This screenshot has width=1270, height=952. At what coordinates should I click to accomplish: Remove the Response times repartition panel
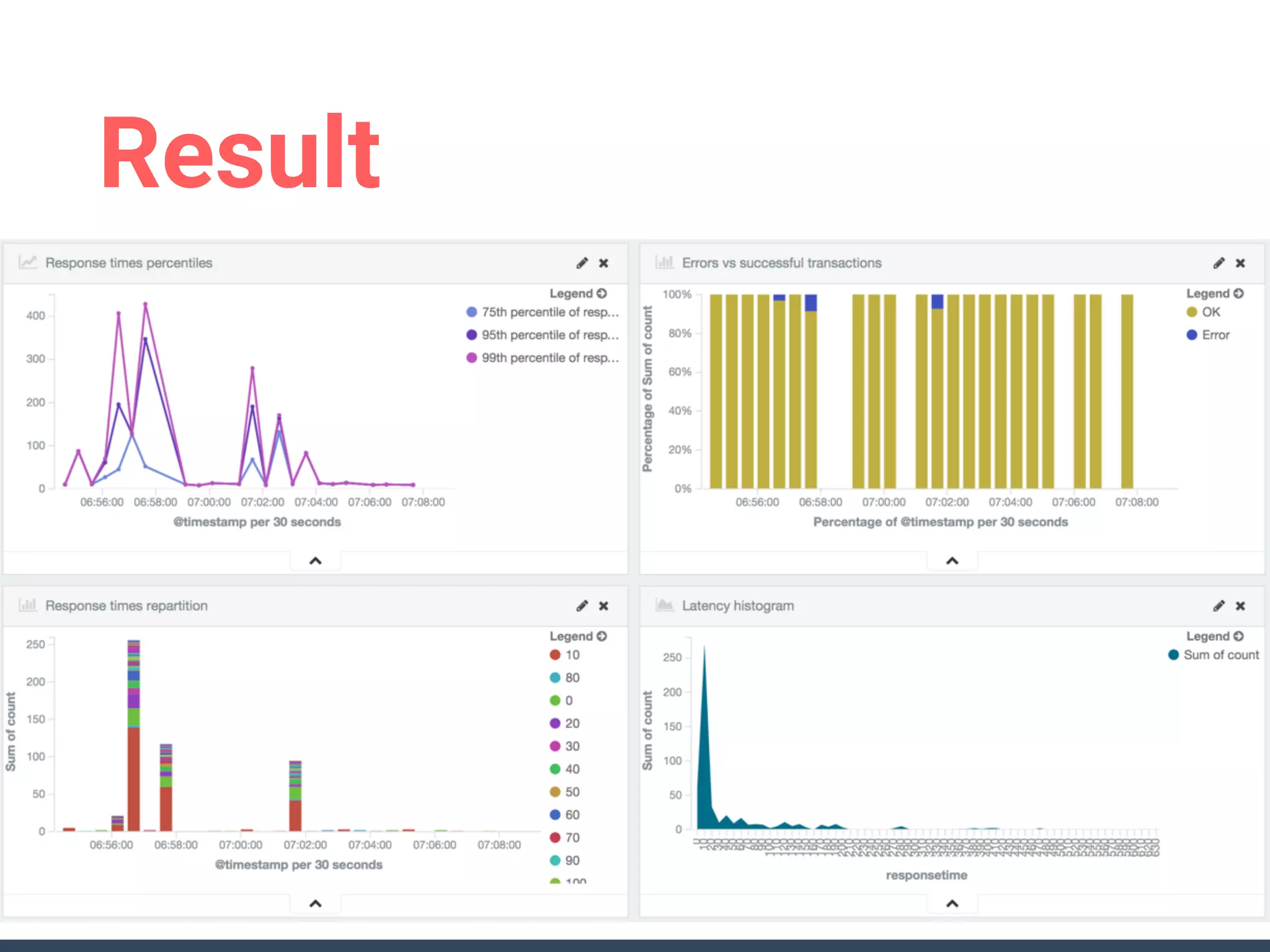tap(603, 606)
